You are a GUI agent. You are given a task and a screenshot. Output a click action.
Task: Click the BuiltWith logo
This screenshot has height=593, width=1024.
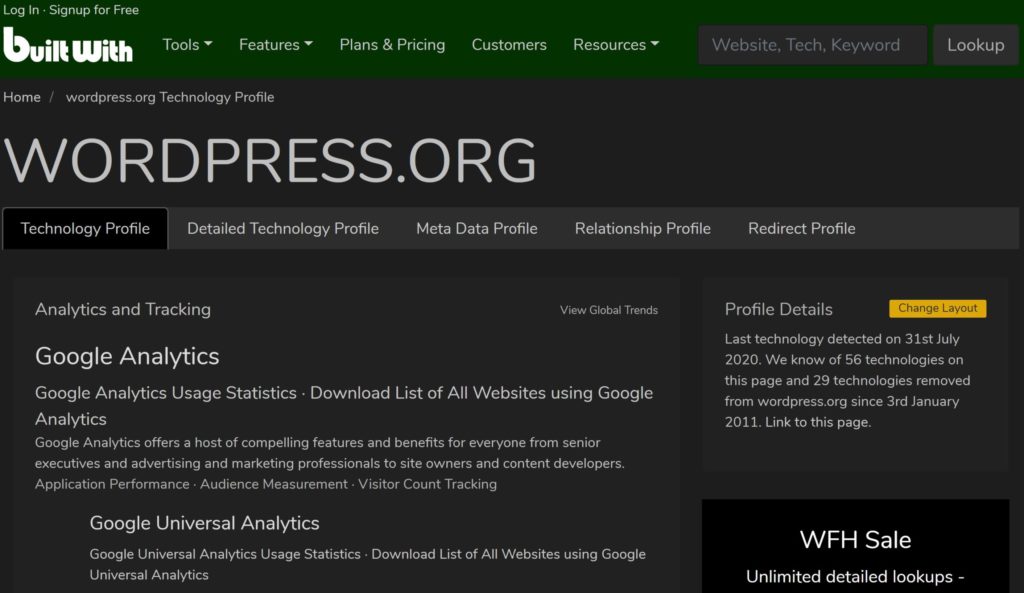click(x=67, y=45)
